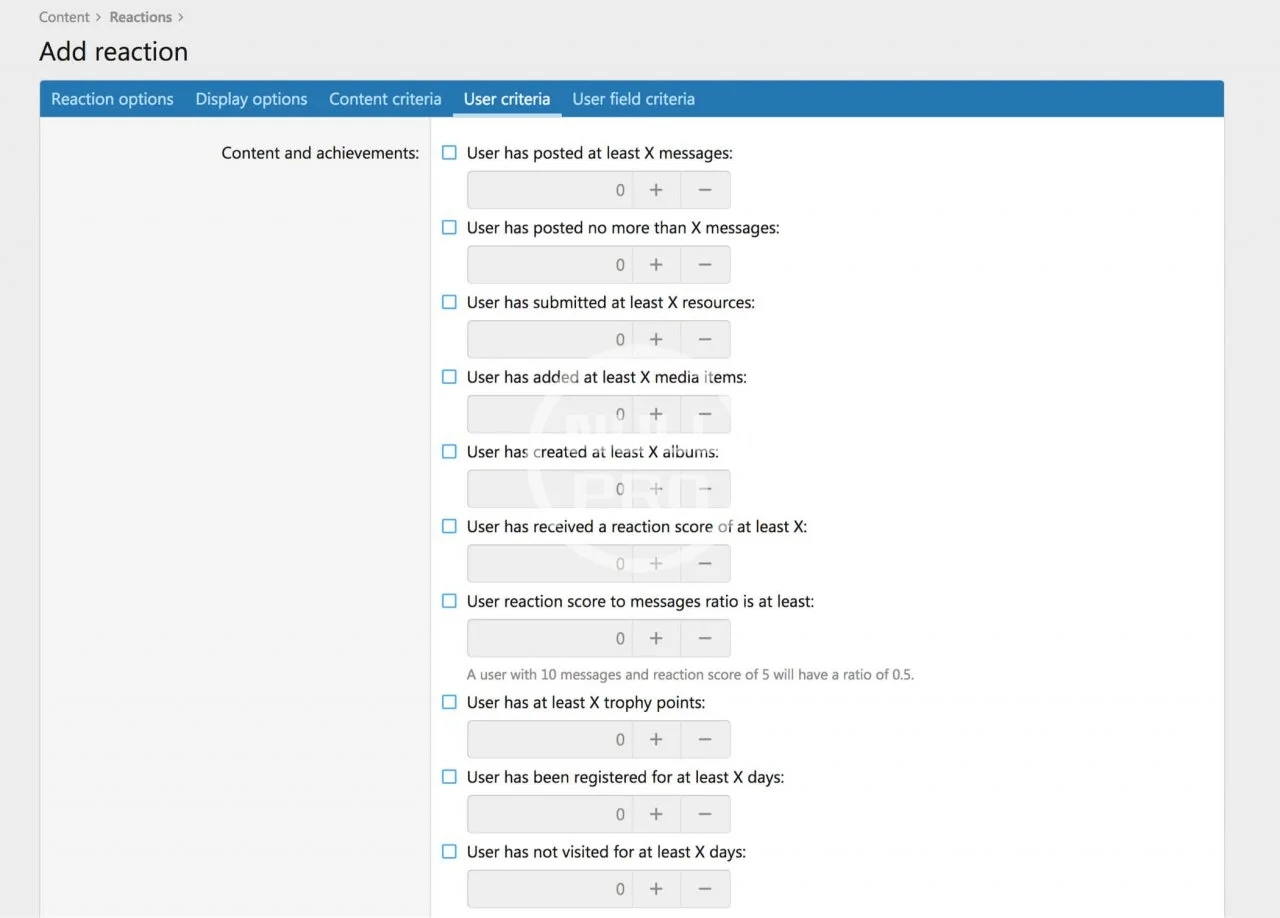Decrement 'not visited for at least X days'
The height and width of the screenshot is (918, 1280).
[x=705, y=889]
